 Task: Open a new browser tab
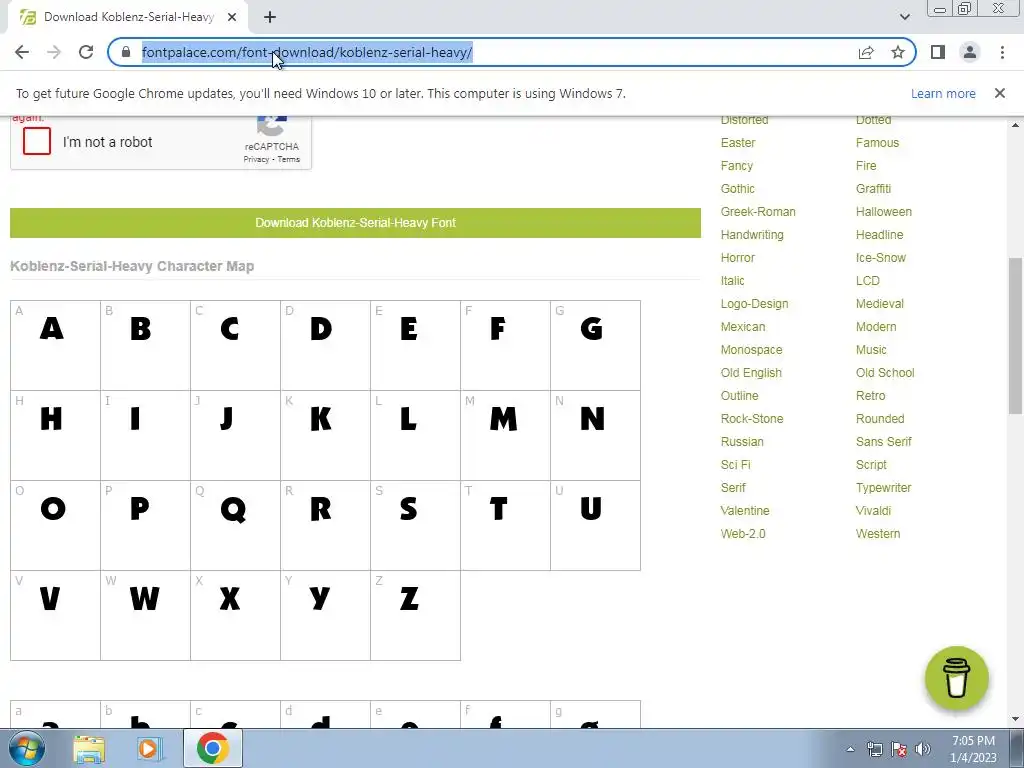pyautogui.click(x=270, y=17)
